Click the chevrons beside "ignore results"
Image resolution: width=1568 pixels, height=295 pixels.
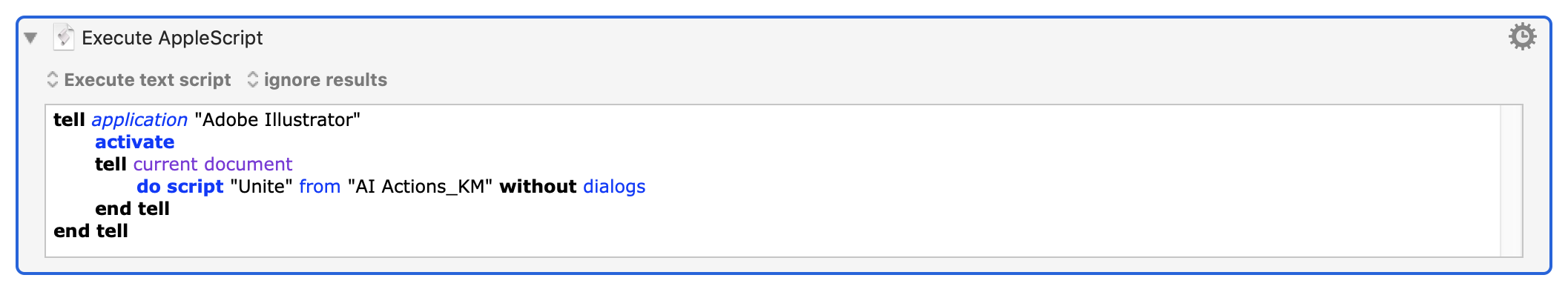tap(253, 79)
